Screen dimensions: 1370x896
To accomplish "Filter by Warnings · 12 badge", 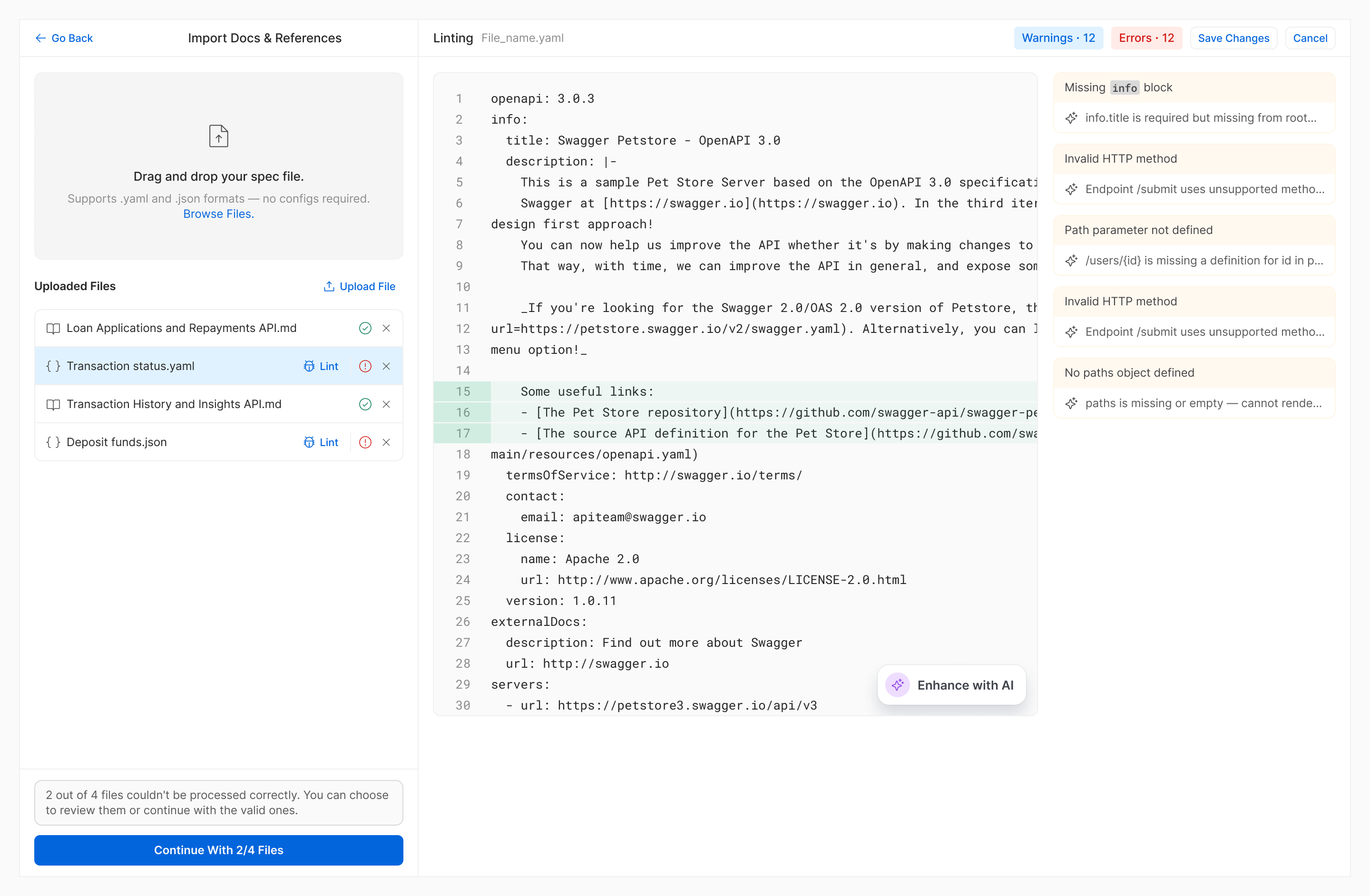I will [1058, 38].
